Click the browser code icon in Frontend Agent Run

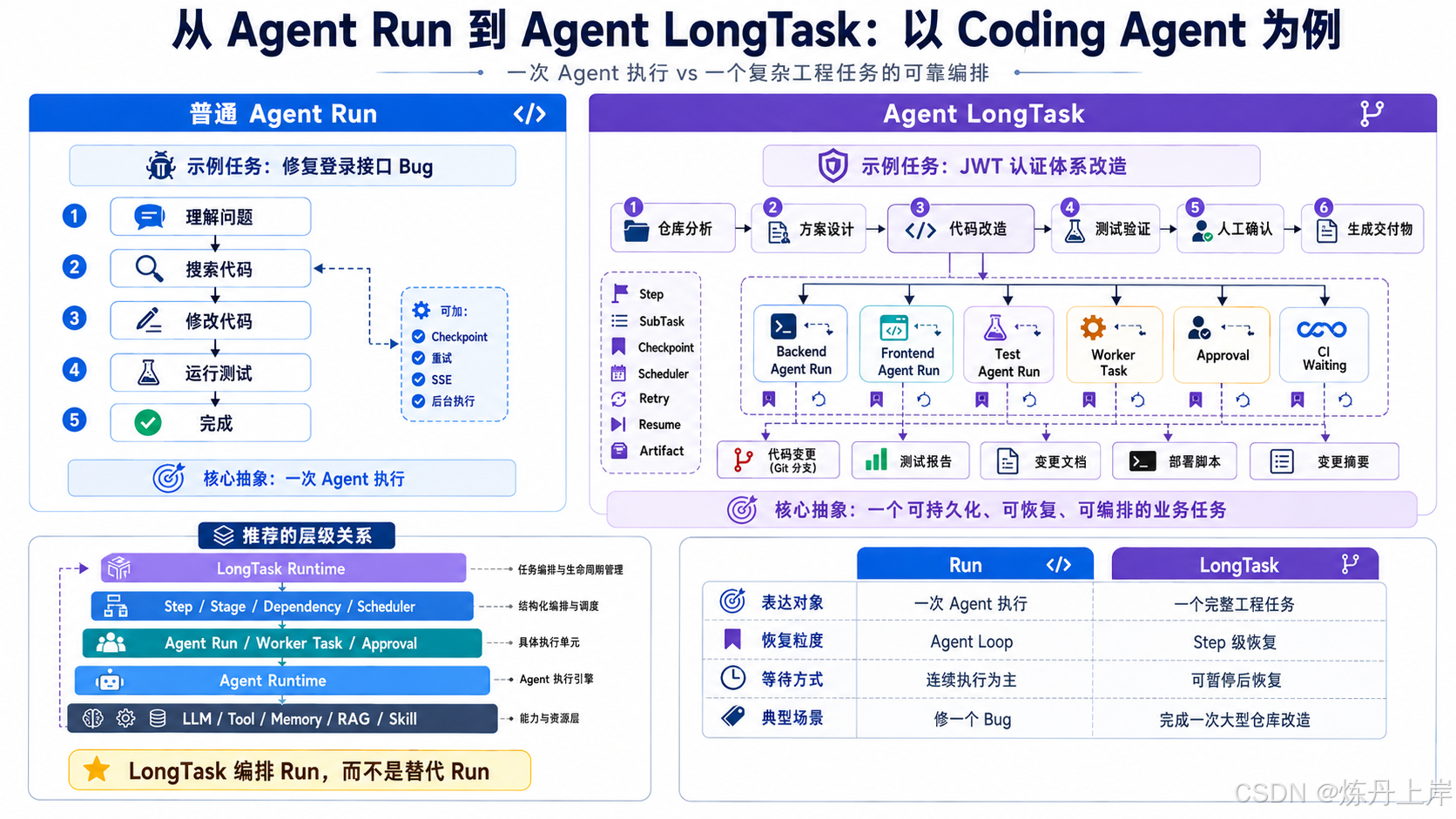tap(893, 328)
